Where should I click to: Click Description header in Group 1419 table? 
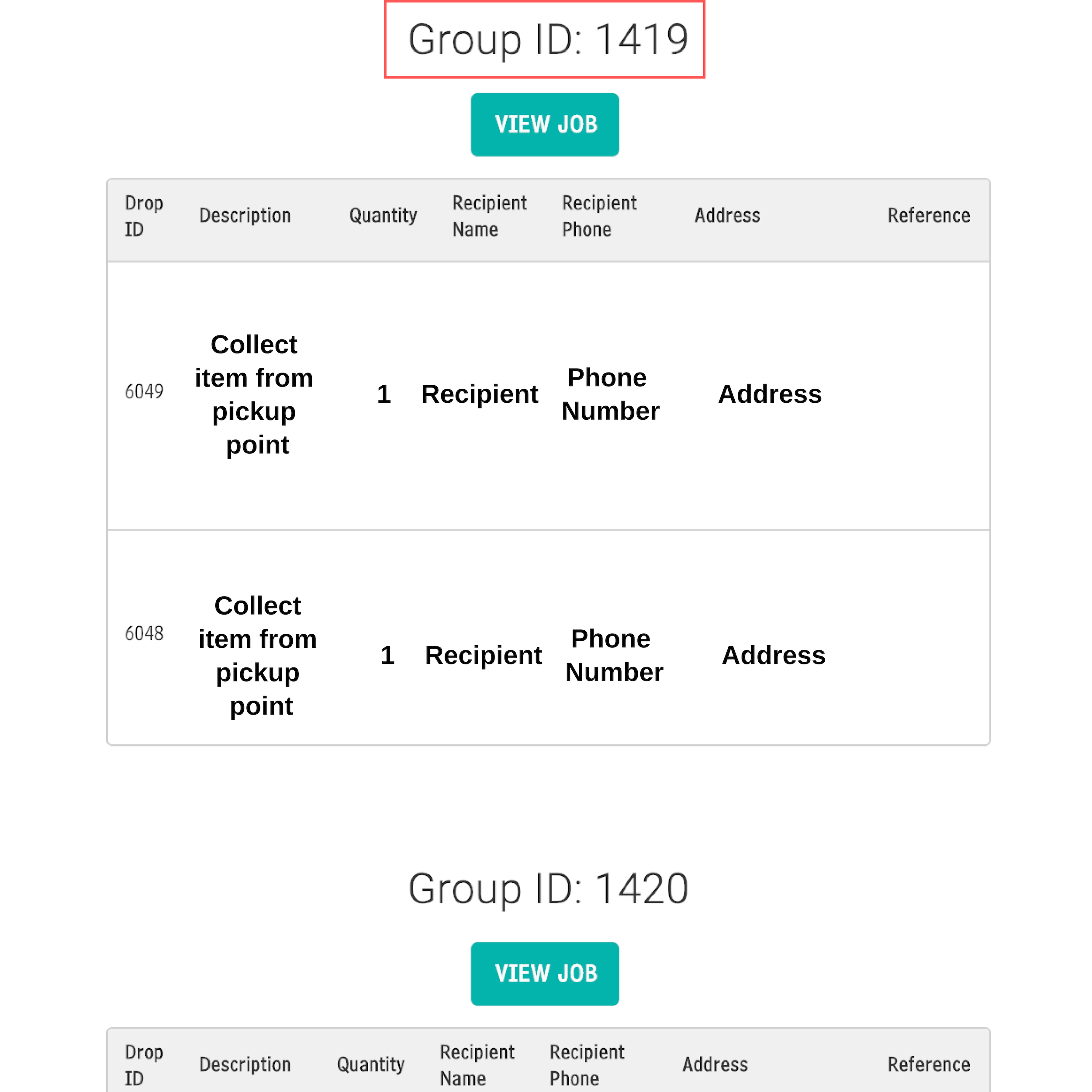pyautogui.click(x=245, y=215)
